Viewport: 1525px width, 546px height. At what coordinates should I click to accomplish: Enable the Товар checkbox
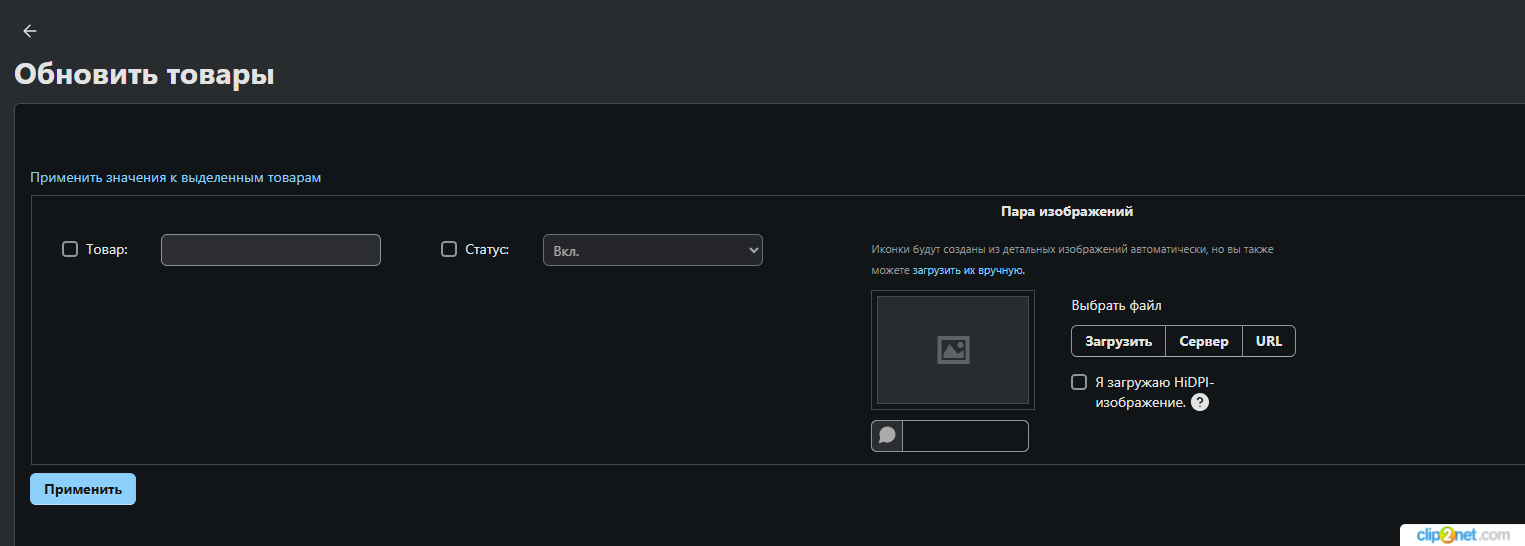[x=70, y=249]
